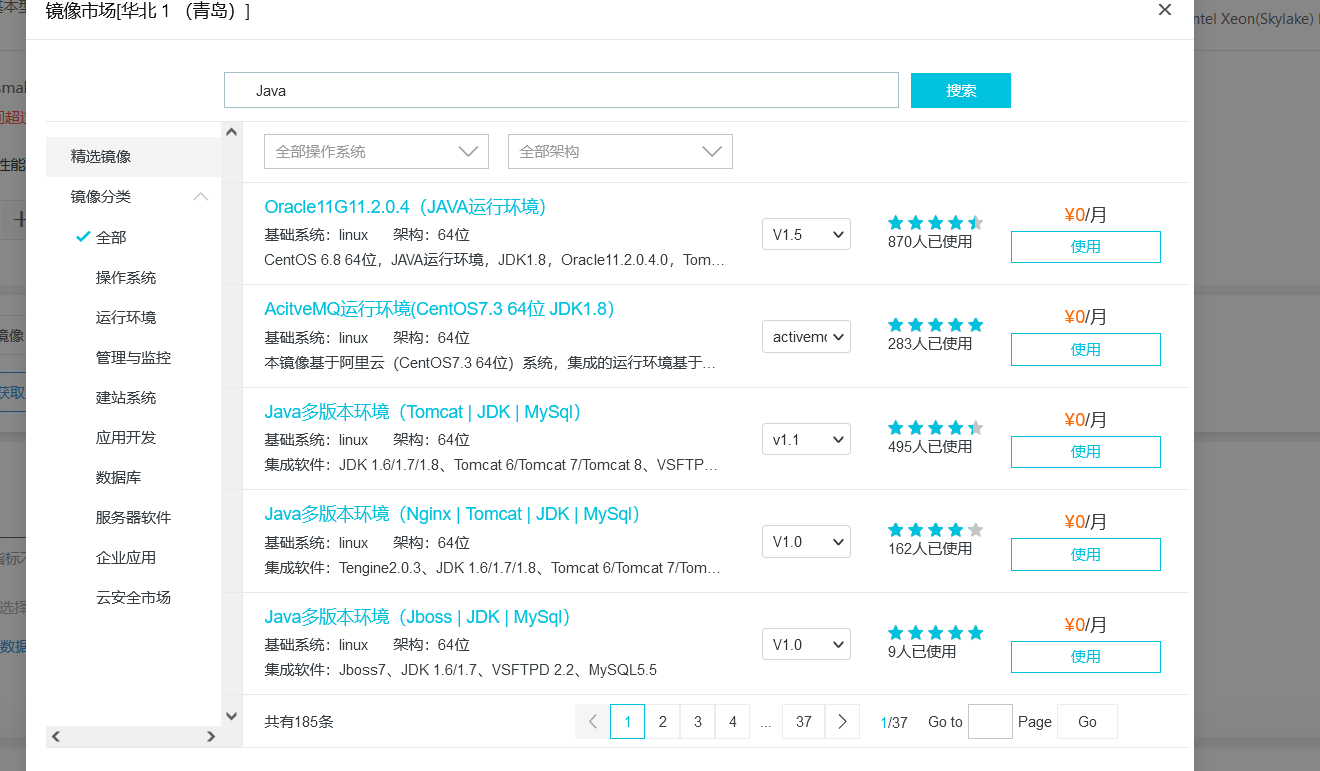The width and height of the screenshot is (1320, 771).
Task: Open V1.0 version dropdown for Nginx image
Action: (x=806, y=542)
